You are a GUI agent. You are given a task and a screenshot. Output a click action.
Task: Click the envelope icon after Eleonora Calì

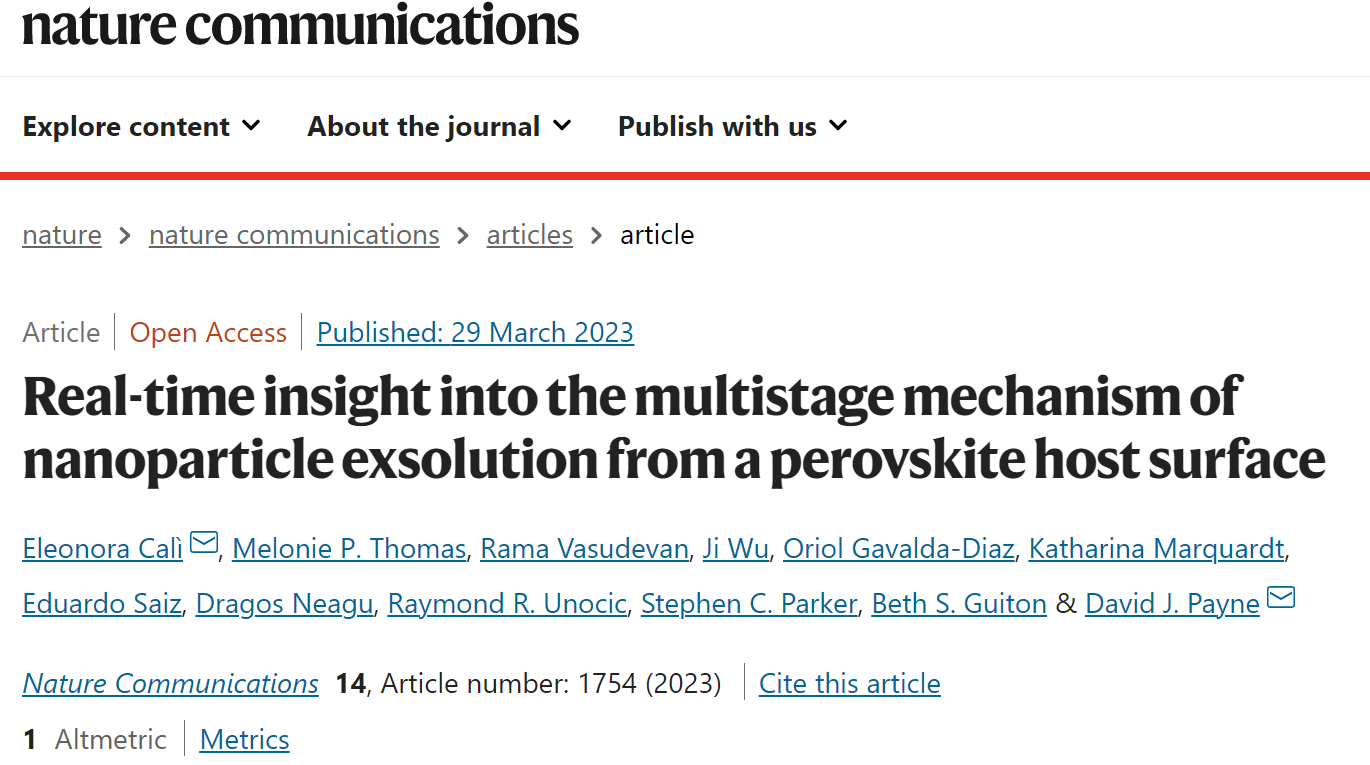(x=204, y=543)
